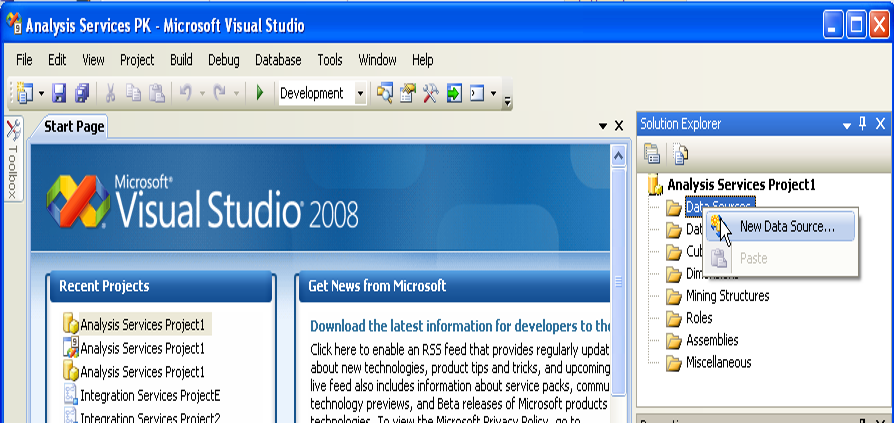Viewport: 894px width, 423px height.
Task: Click the Show All Files icon in Solution Explorer
Action: (680, 153)
